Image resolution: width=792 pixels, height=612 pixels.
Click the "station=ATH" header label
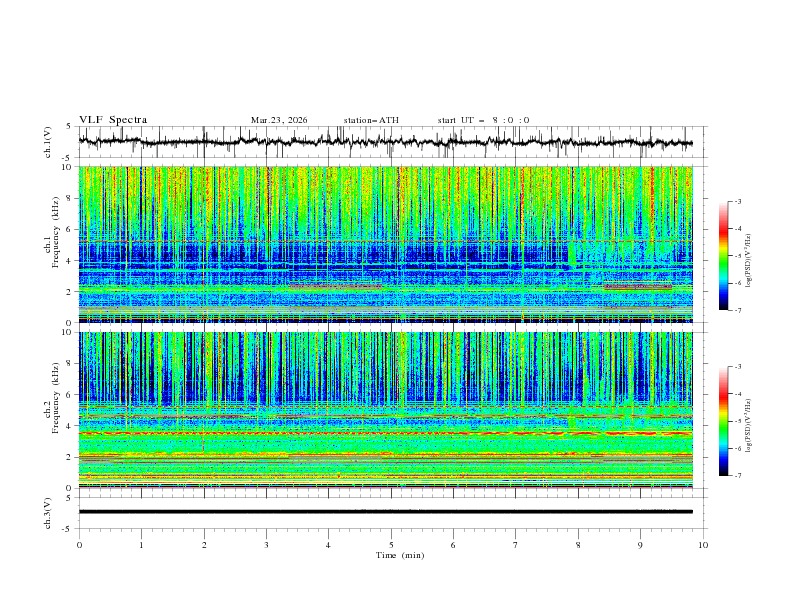click(x=371, y=120)
